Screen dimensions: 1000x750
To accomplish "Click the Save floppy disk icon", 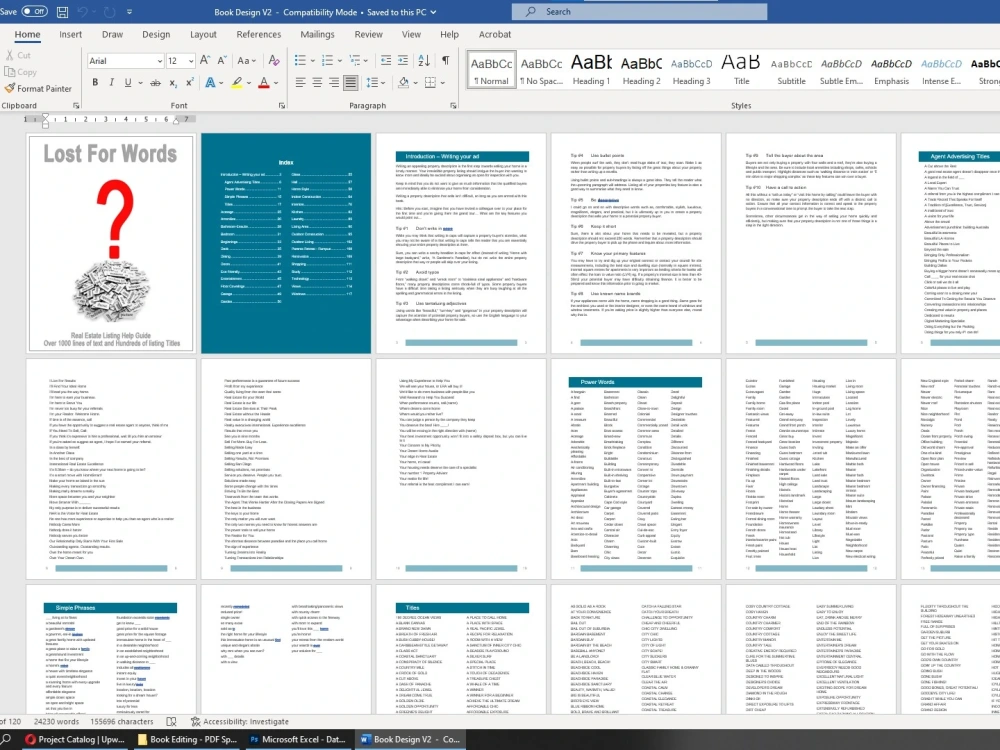I will click(62, 11).
